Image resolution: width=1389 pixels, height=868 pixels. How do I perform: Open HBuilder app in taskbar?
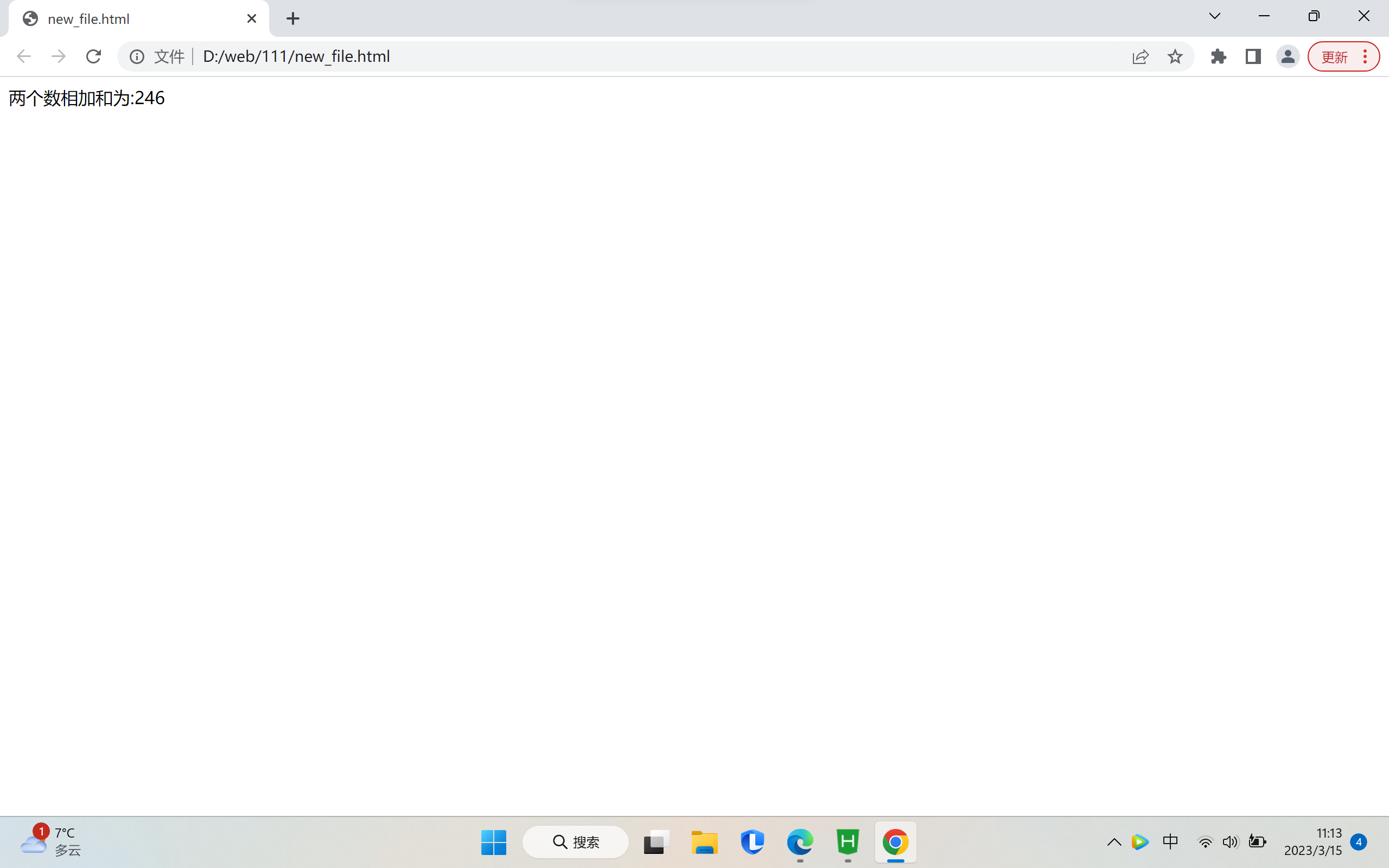click(x=847, y=841)
